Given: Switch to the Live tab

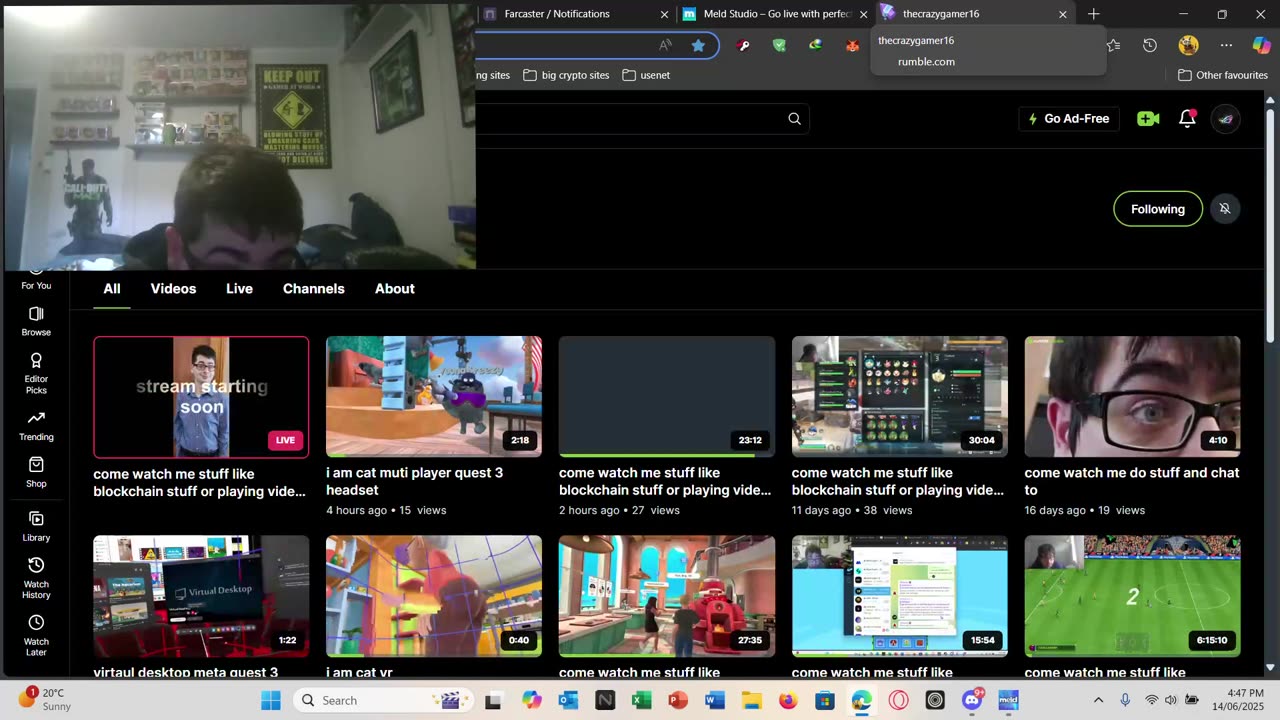Looking at the screenshot, I should (x=239, y=289).
